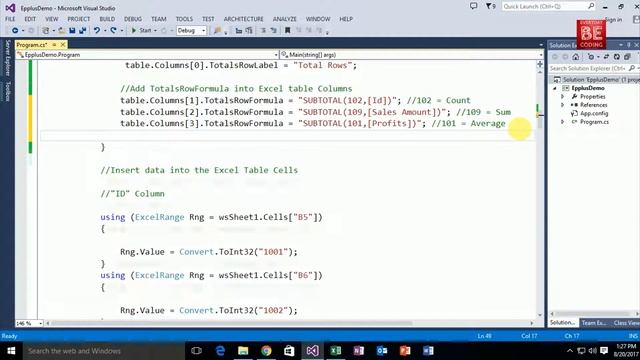640x360 pixels.
Task: Open the Undo history dropdown arrow
Action: (104, 31)
